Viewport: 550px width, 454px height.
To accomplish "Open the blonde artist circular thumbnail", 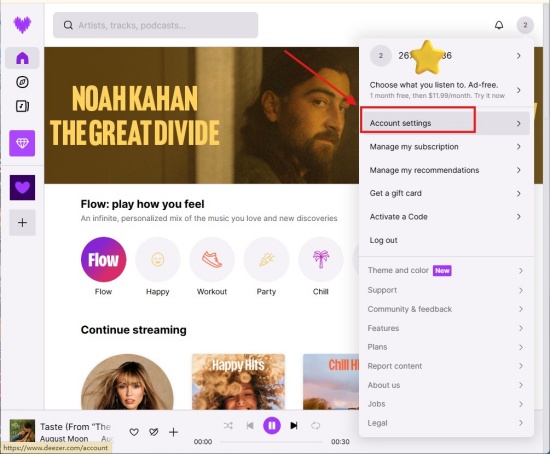I will point(127,382).
